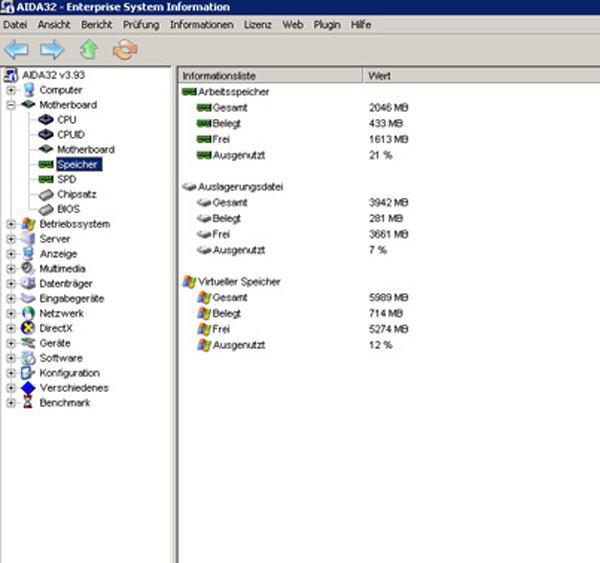Select the Arbeitsspeicher group row

tap(233, 92)
